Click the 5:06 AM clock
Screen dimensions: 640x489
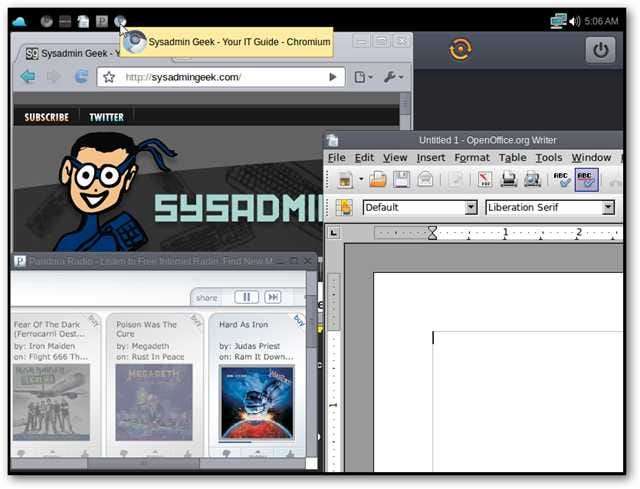[x=601, y=21]
